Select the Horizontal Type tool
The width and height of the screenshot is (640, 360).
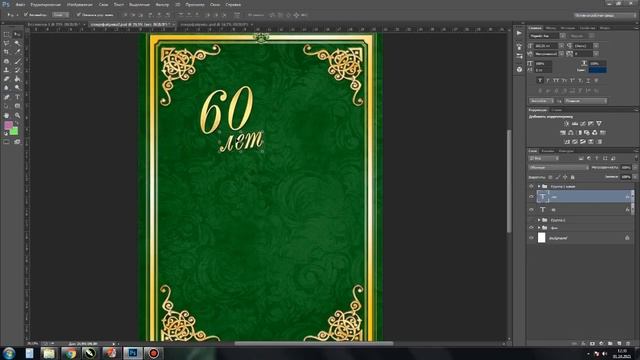tap(17, 97)
